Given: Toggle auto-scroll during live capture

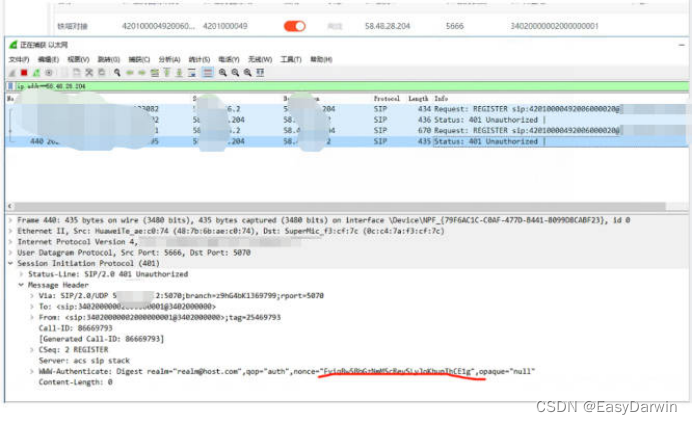Looking at the screenshot, I should [192, 73].
